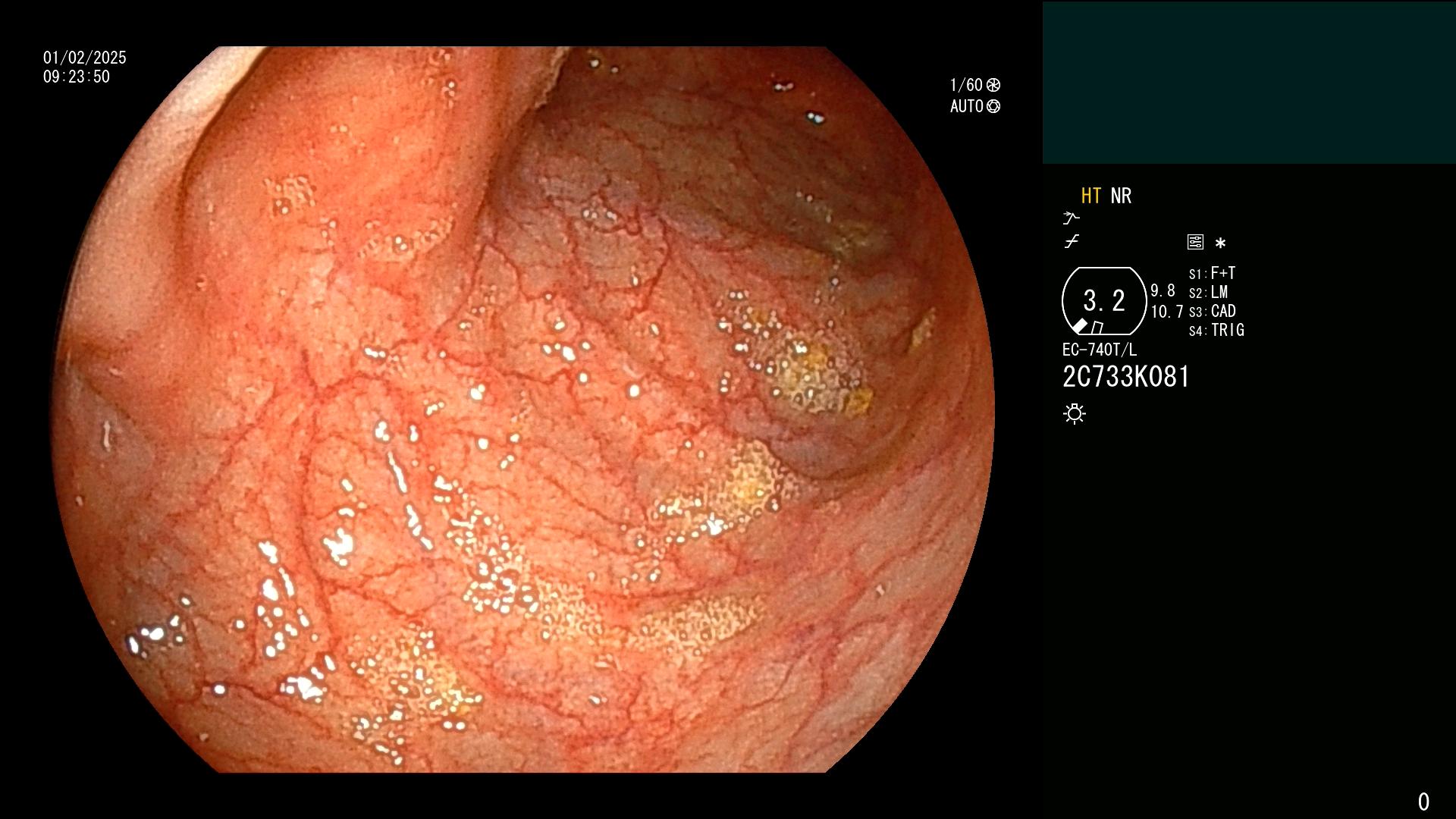Click the 10.7 diameter value
Viewport: 1456px width, 819px height.
(x=1166, y=312)
